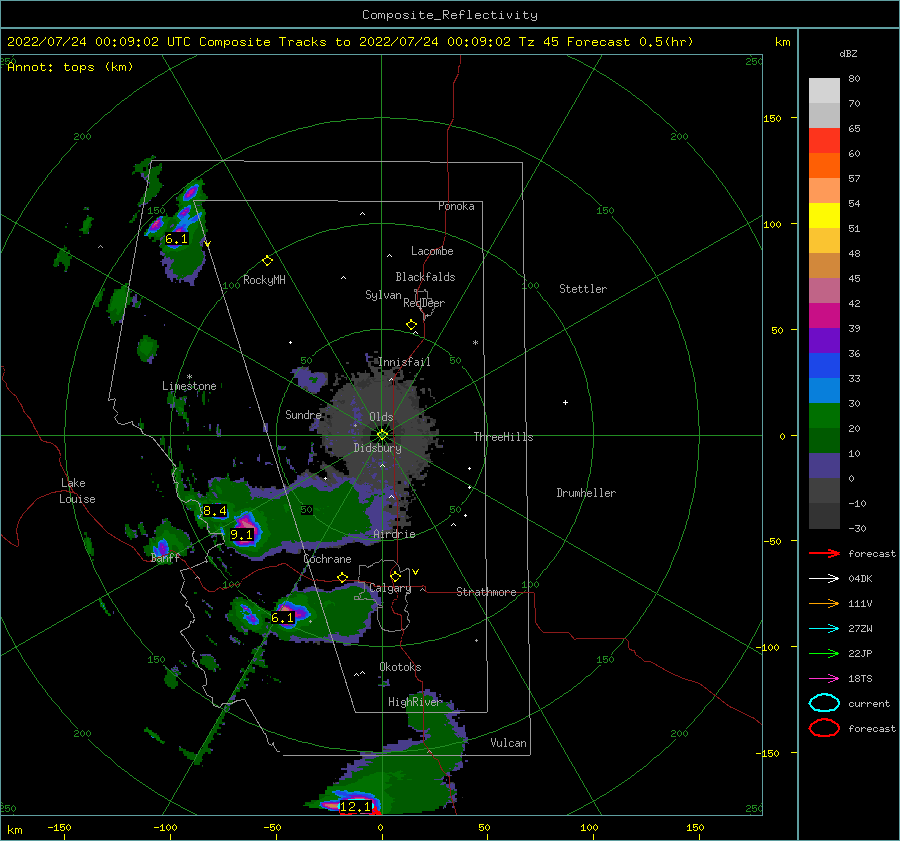Click the Ponoka city label
Screen dimensions: 900x841
click(x=456, y=206)
